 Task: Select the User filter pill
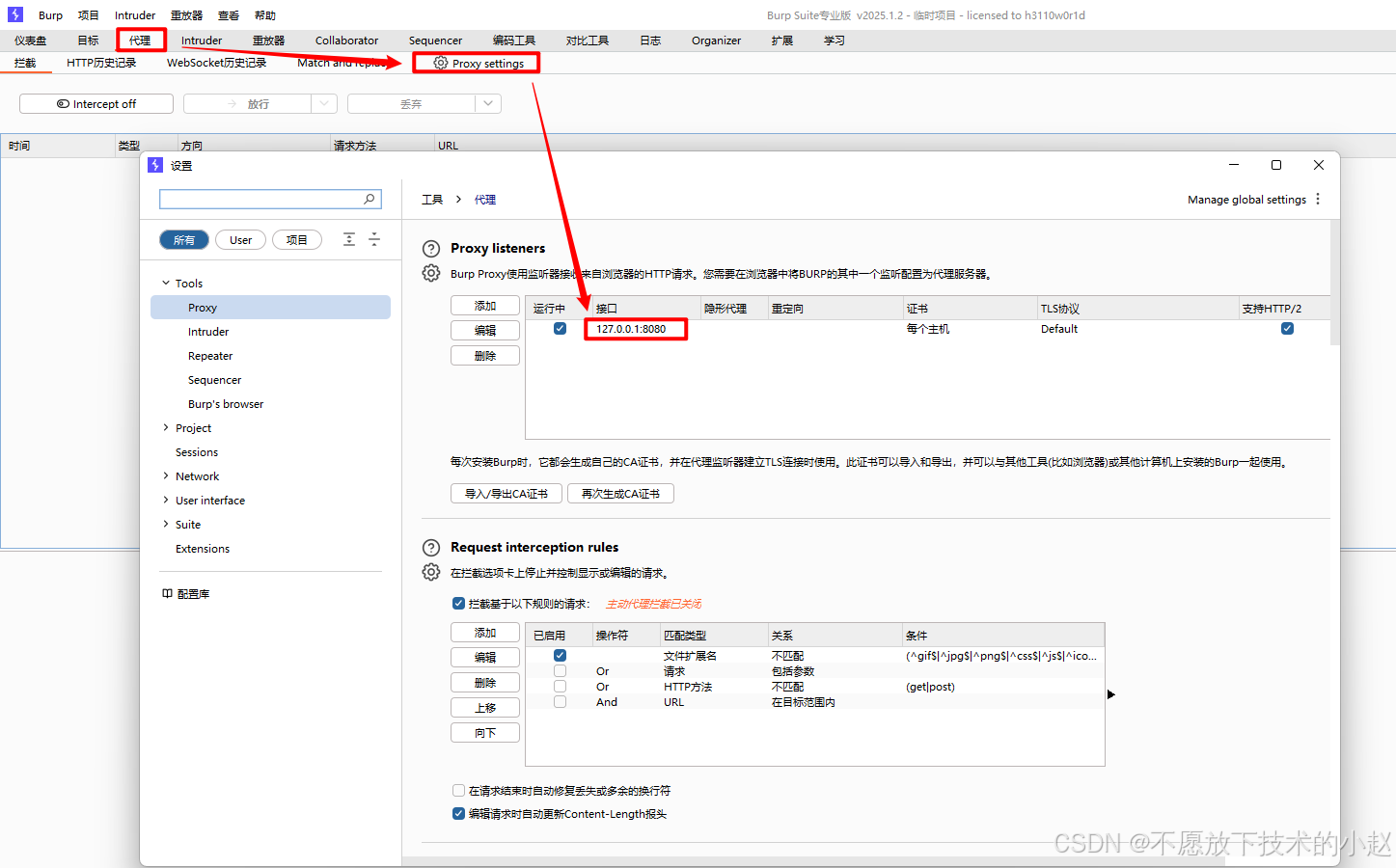[241, 240]
